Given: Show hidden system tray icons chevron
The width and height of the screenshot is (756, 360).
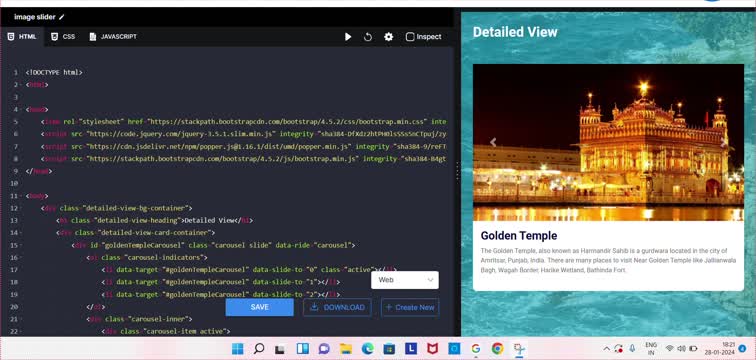Looking at the screenshot, I should [x=607, y=348].
